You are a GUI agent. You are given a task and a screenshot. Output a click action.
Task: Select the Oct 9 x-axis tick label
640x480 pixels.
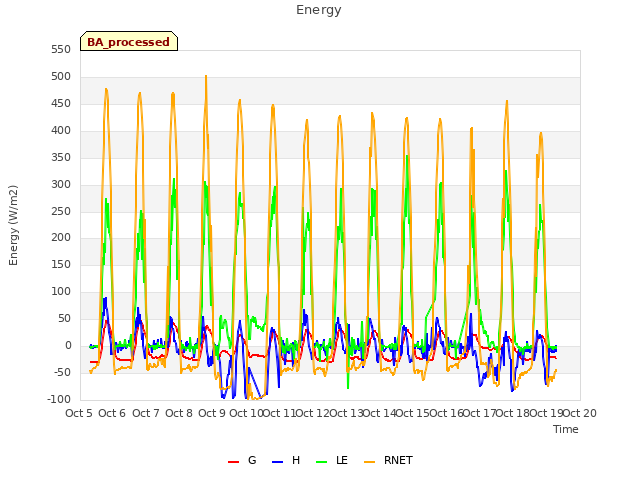[x=212, y=413]
